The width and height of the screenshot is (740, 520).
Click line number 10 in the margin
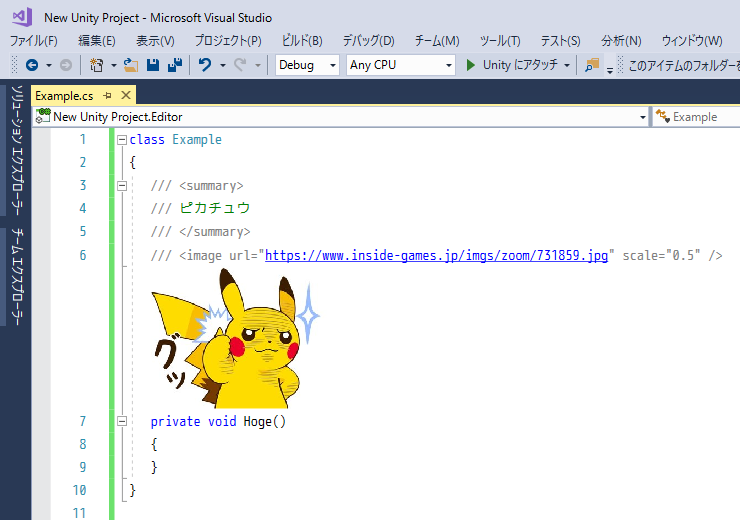click(x=80, y=490)
